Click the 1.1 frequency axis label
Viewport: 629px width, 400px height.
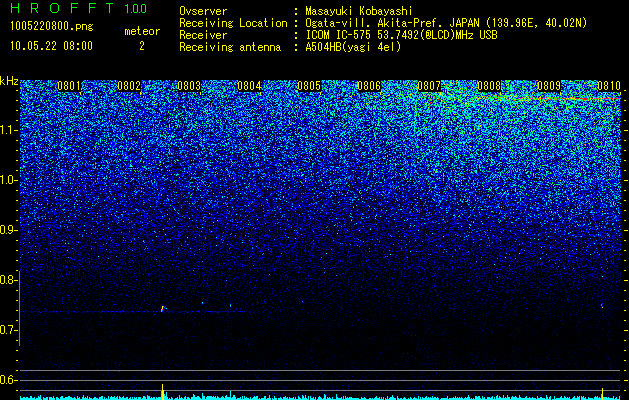click(x=9, y=130)
